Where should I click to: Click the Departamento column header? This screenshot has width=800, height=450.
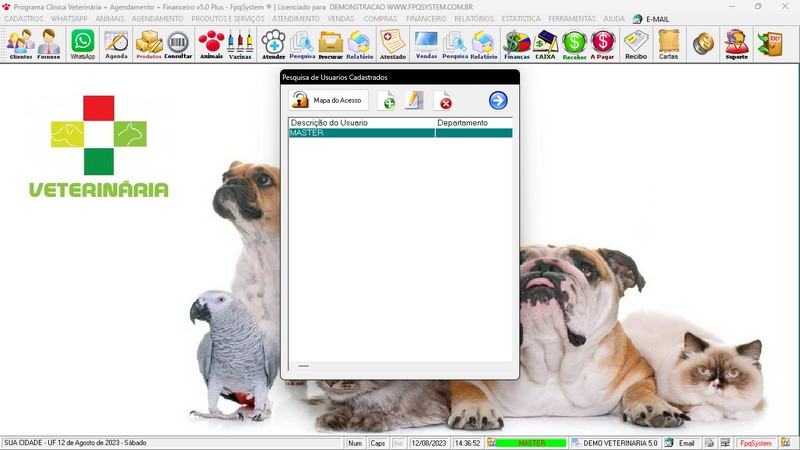click(x=473, y=123)
